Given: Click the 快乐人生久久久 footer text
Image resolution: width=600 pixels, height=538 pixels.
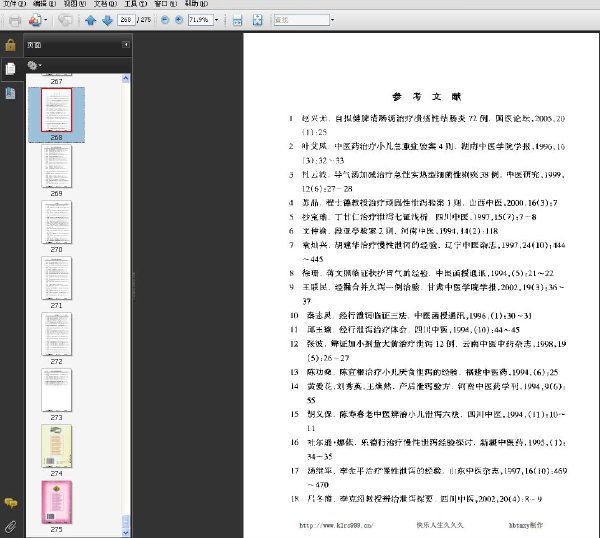Looking at the screenshot, I should 440,525.
